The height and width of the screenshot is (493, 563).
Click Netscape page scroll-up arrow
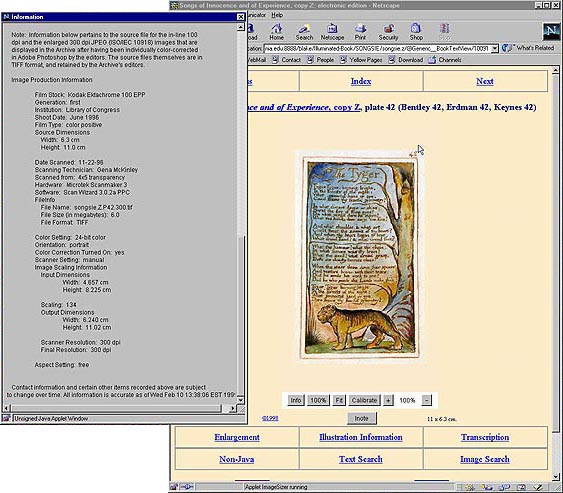(556, 70)
